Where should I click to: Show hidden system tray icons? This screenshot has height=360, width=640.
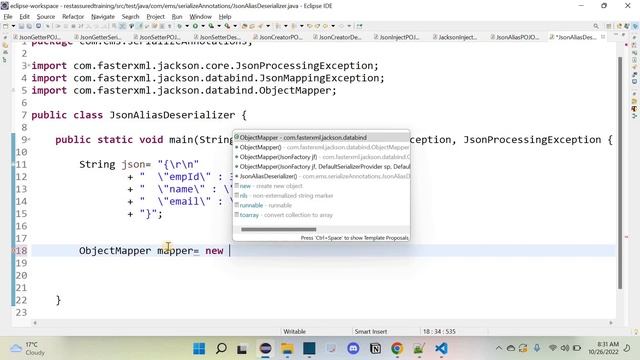tap(499, 348)
